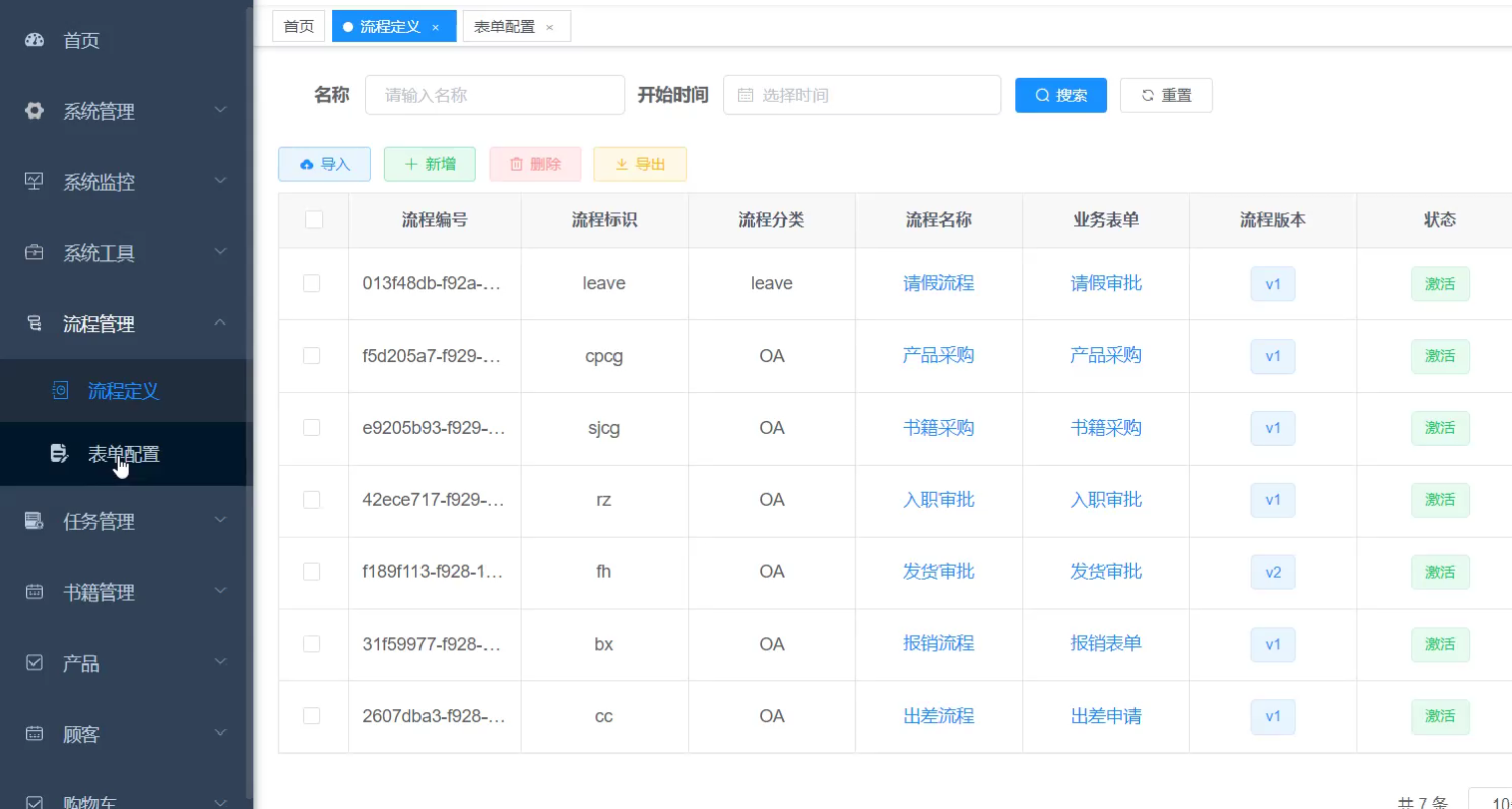The height and width of the screenshot is (809, 1512).
Task: Click the checkbox icon for 产品 menu
Action: point(34,662)
